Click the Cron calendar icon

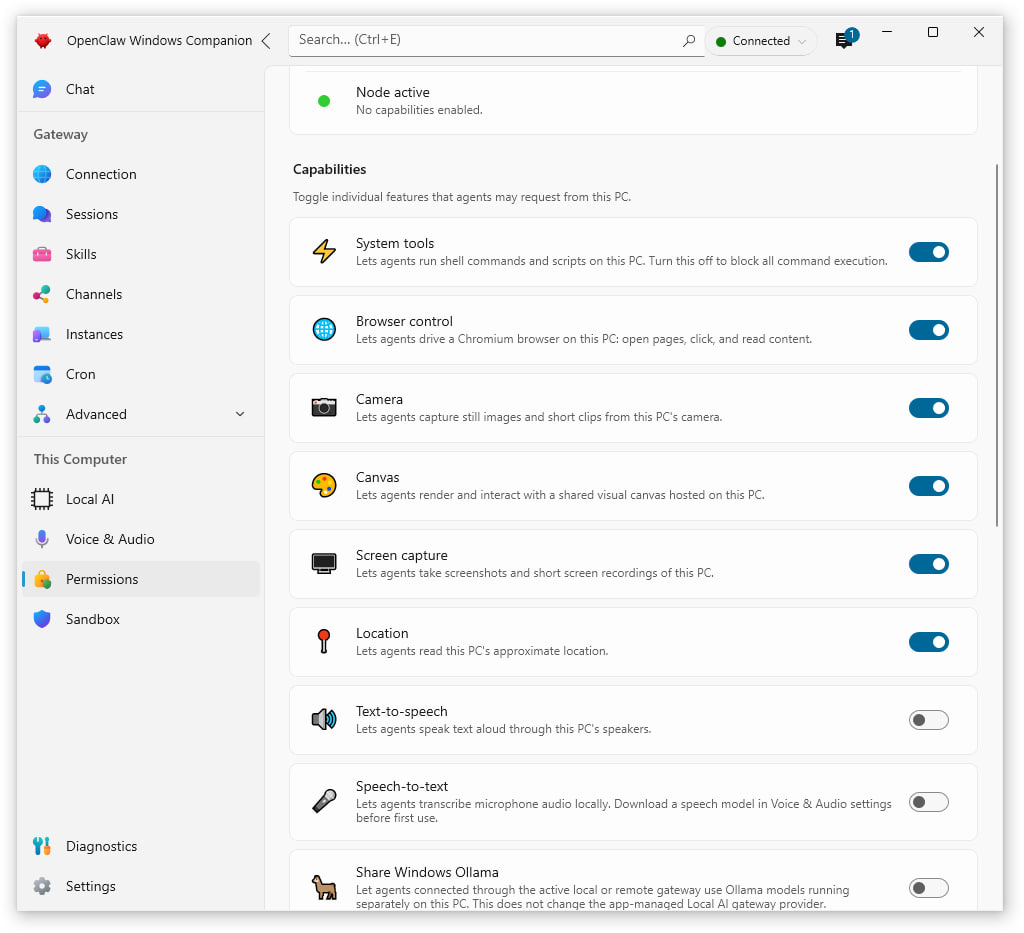pos(42,374)
